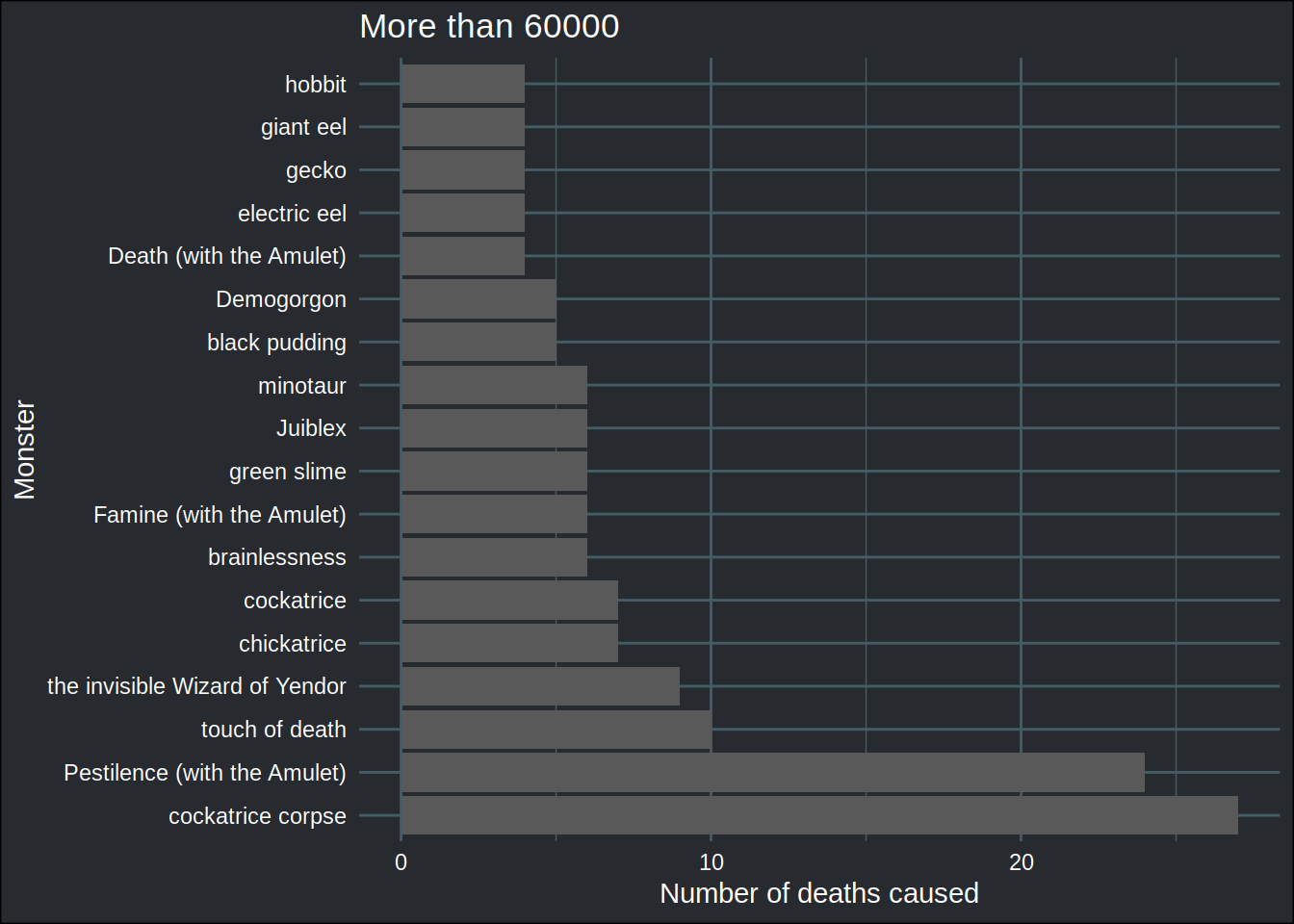
Task: Select the Pestilence (with the Amulet) bar
Action: tap(773, 772)
